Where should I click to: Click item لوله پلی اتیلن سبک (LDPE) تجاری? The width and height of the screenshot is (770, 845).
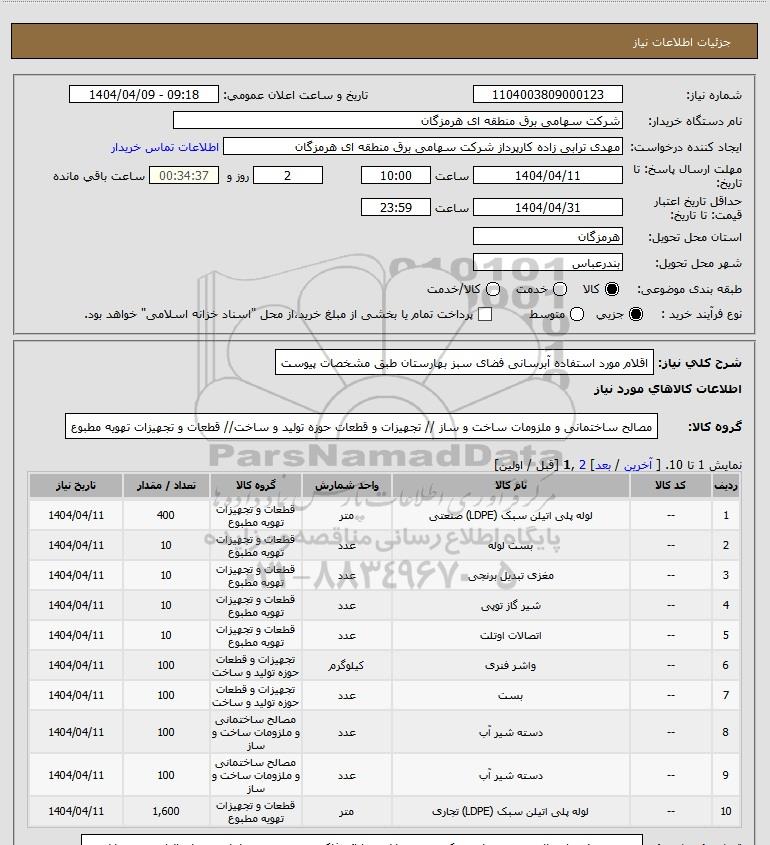[x=511, y=811]
